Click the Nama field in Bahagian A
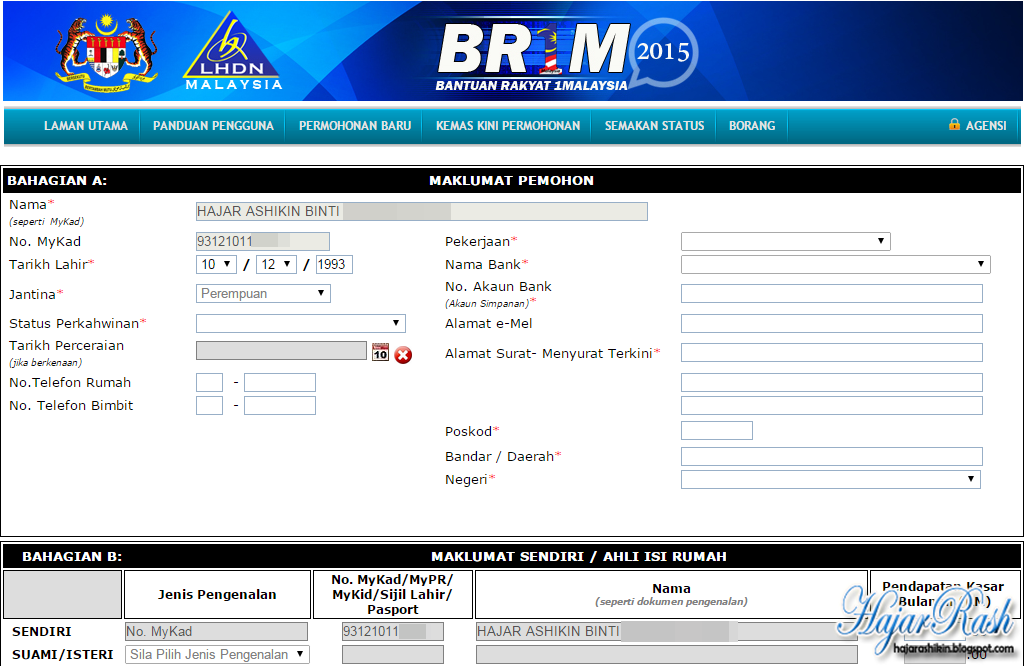The height and width of the screenshot is (666, 1025). (x=422, y=211)
